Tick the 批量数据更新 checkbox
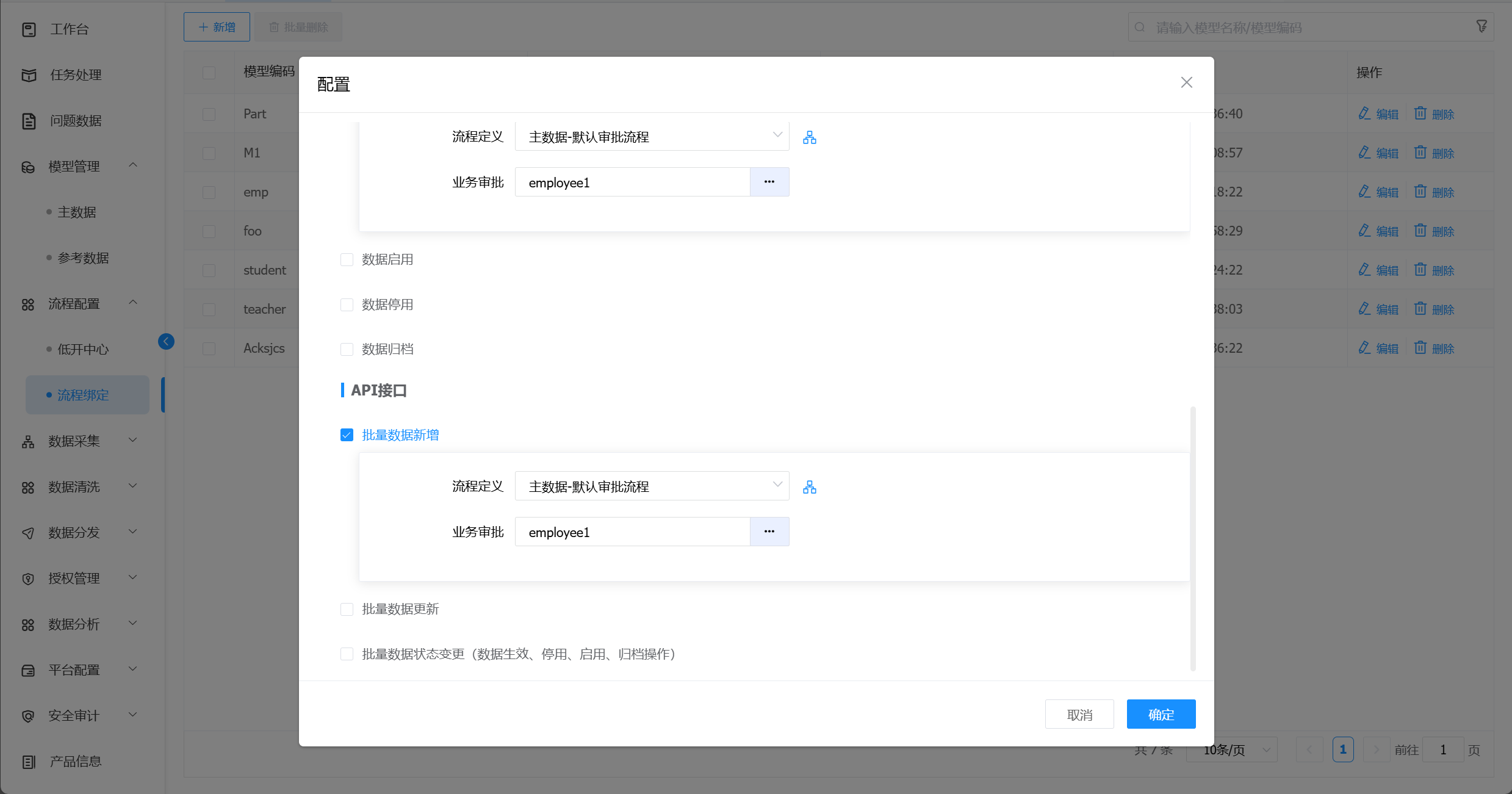This screenshot has width=1512, height=794. 347,609
